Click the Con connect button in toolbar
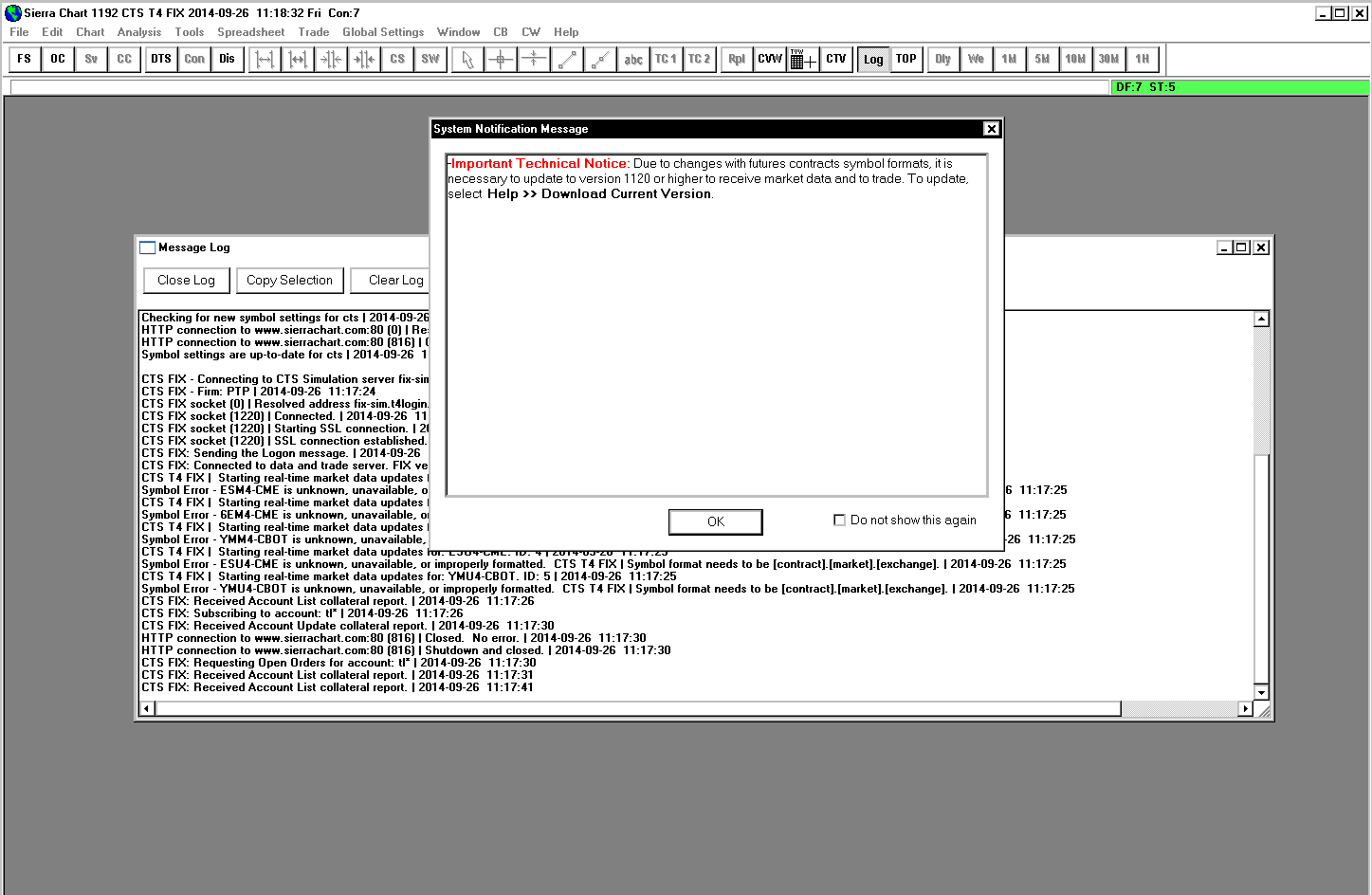 [194, 59]
